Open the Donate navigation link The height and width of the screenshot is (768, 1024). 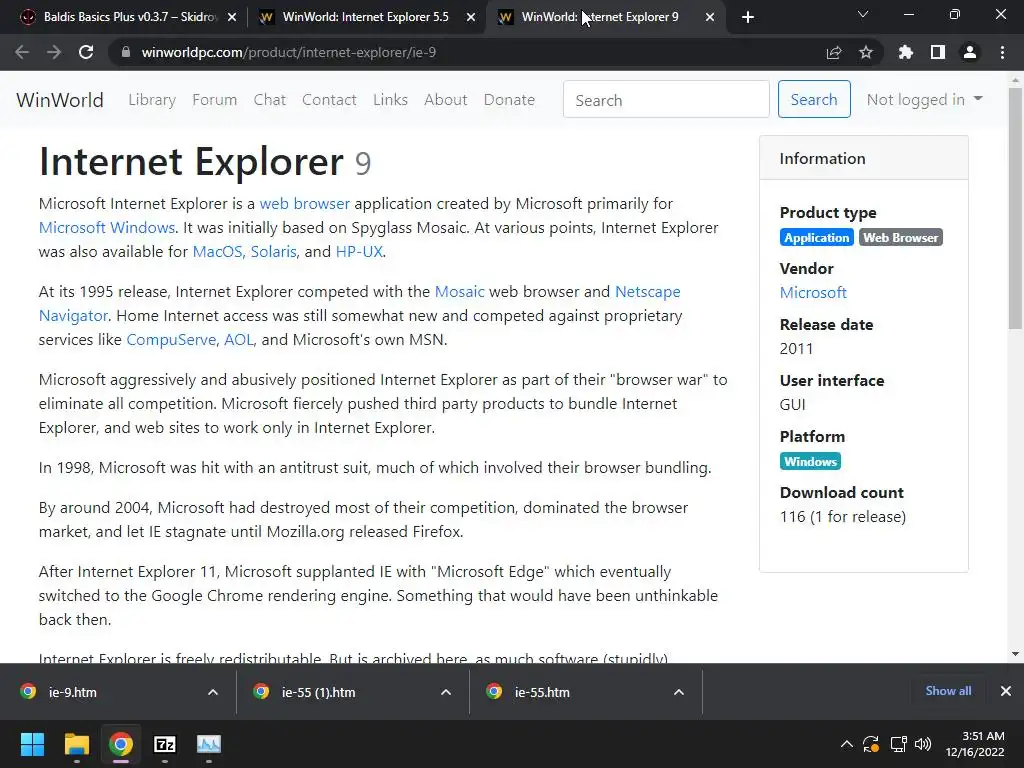point(509,100)
